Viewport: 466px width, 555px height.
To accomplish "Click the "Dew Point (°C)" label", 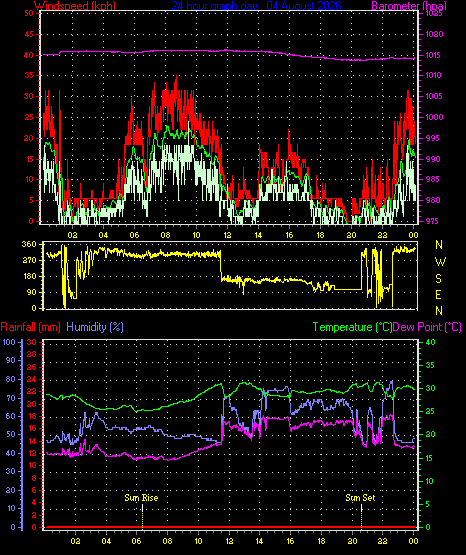I will point(427,327).
